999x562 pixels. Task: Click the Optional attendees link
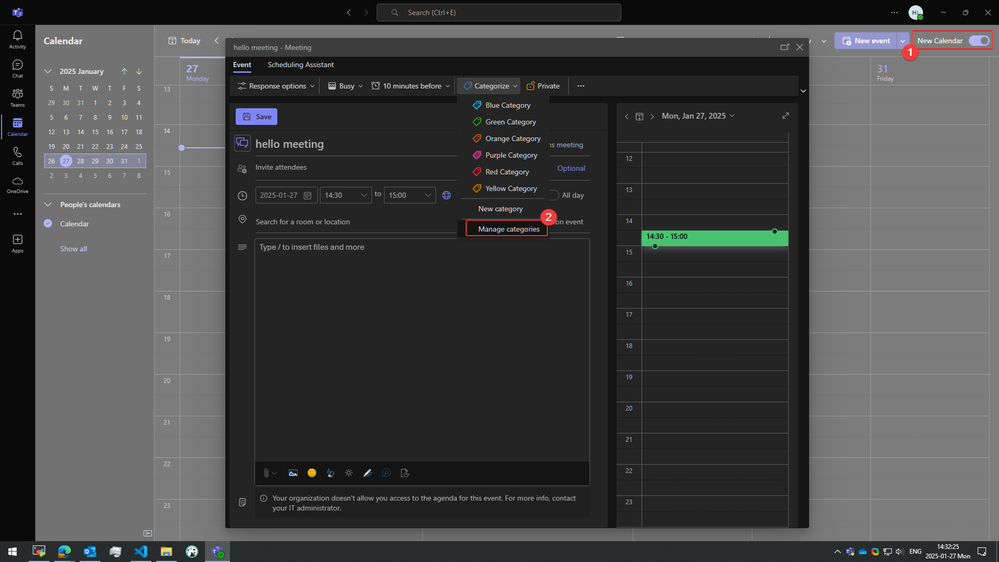point(571,168)
